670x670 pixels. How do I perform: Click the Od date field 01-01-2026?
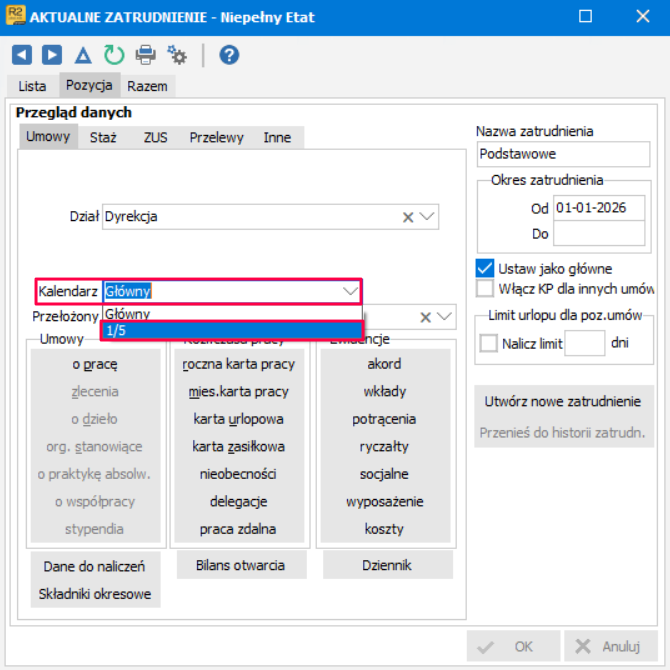(599, 208)
